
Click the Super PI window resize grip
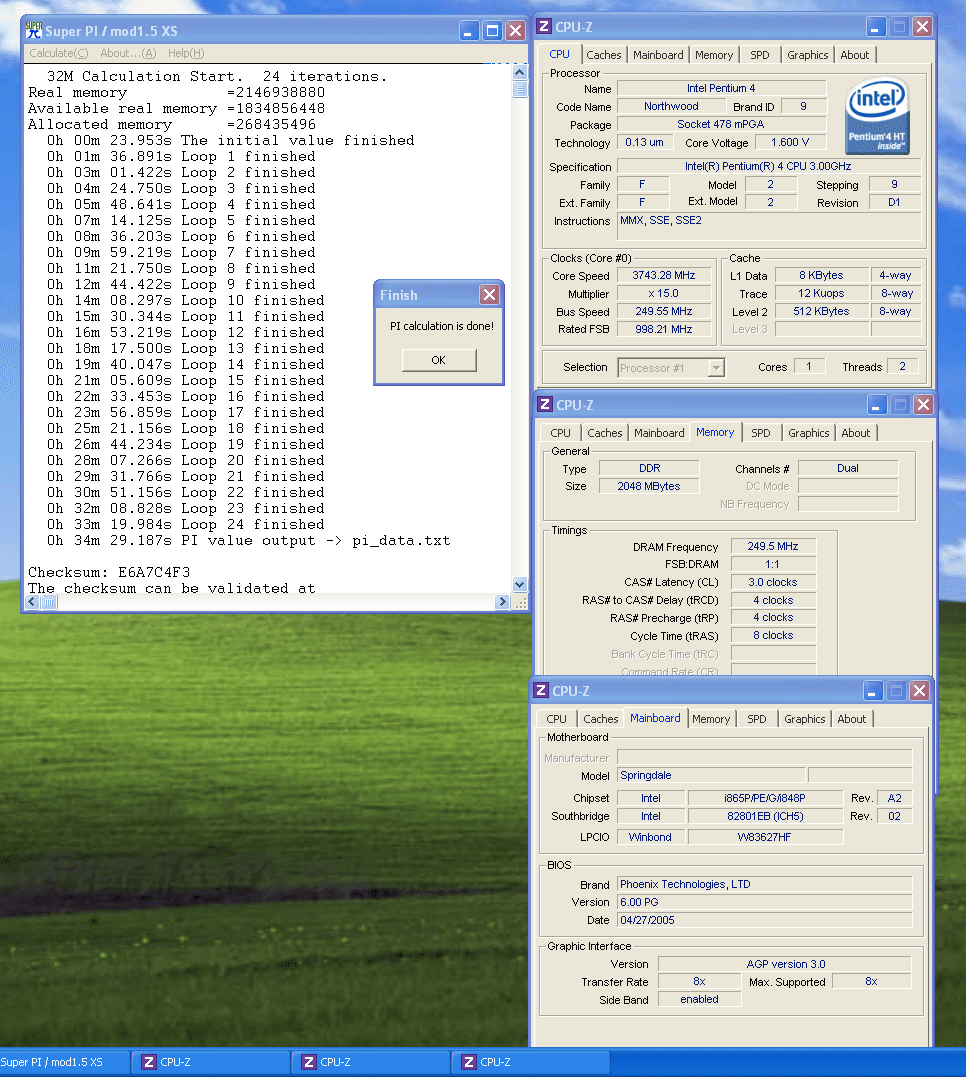coord(520,602)
